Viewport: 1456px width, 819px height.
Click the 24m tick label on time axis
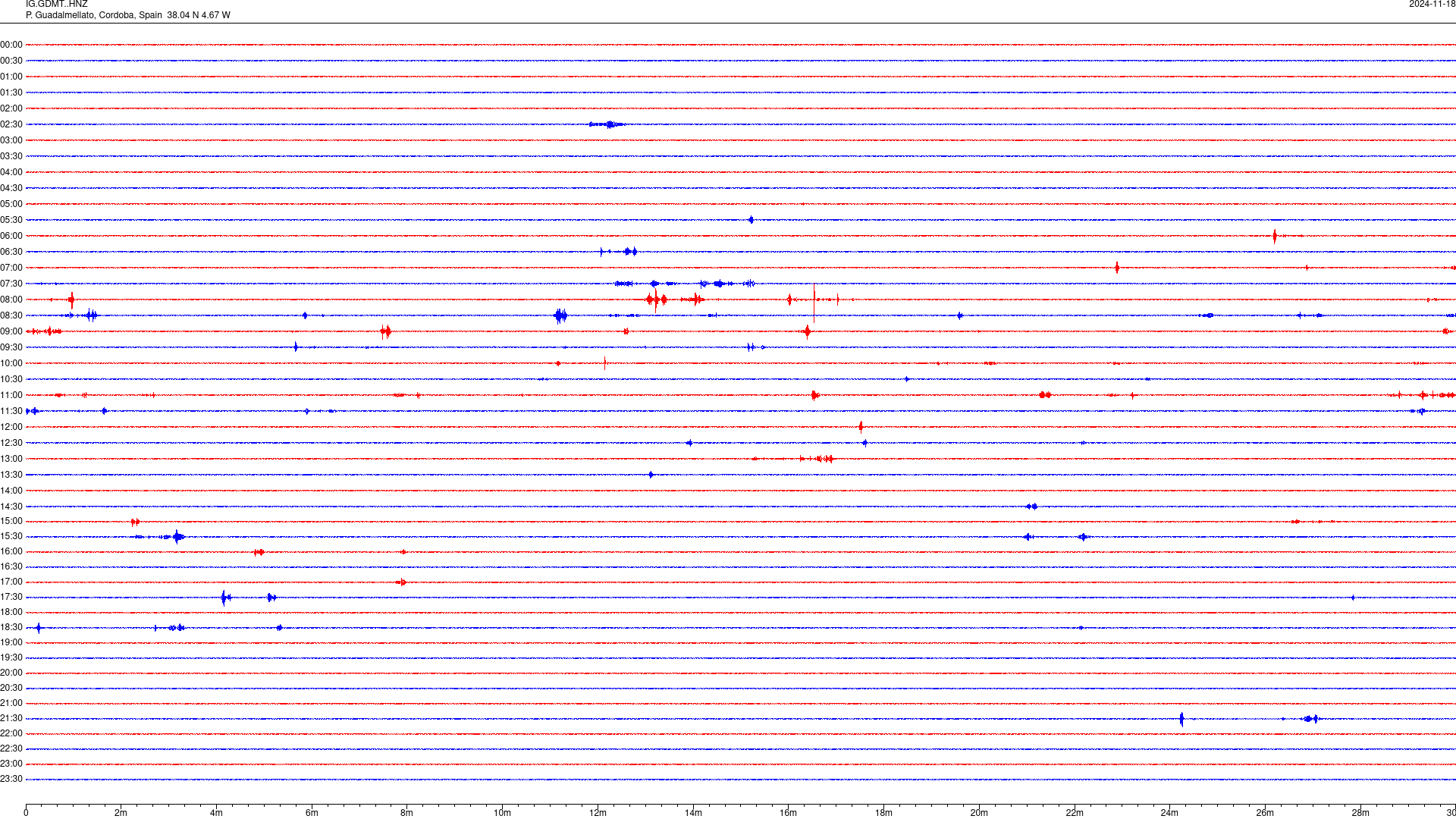[x=1169, y=813]
